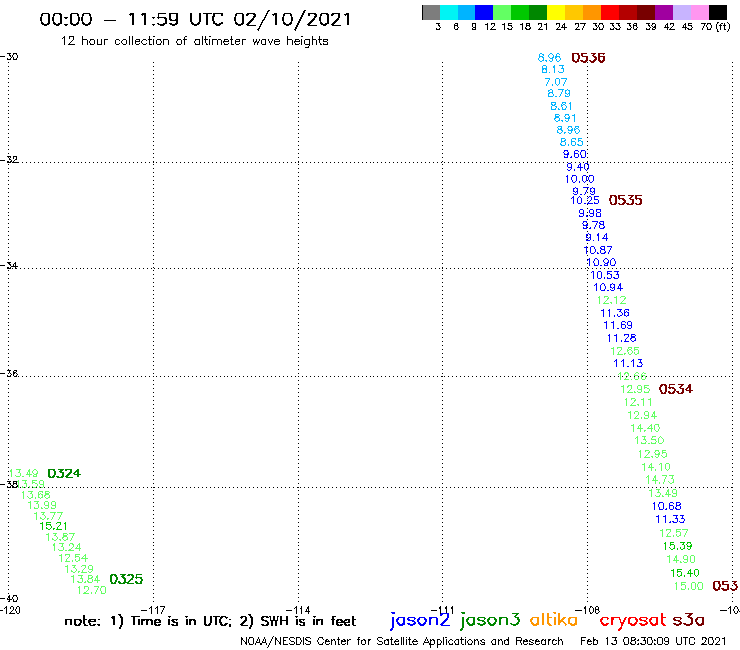
Task: Click the 8.61 wave height value
Action: tap(561, 106)
